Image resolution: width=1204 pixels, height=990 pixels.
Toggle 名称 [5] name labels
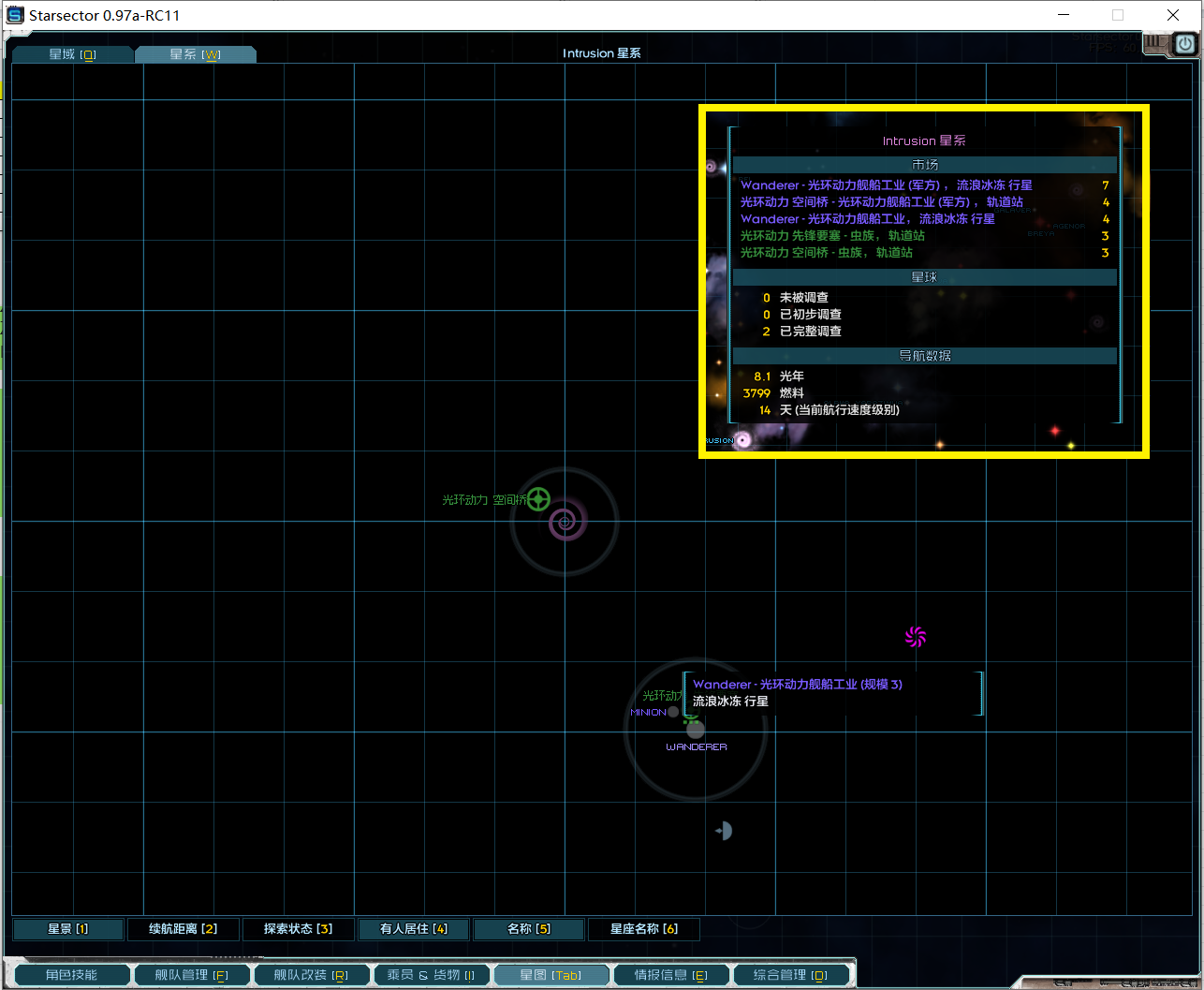[x=529, y=929]
